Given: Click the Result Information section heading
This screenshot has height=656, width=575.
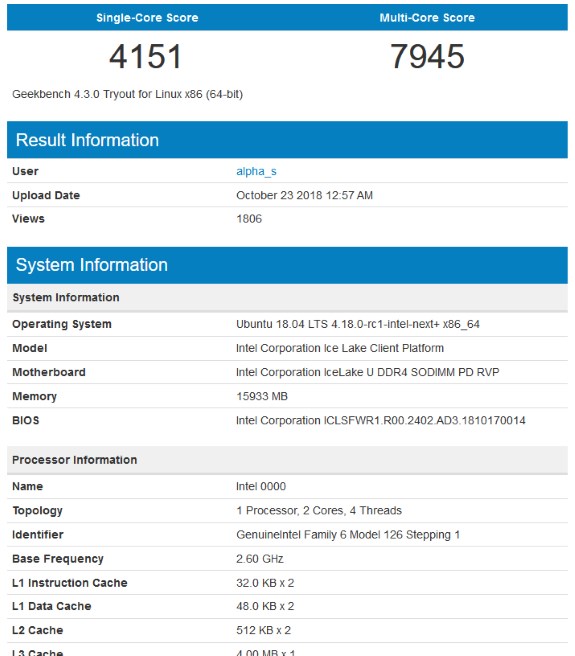Looking at the screenshot, I should point(87,140).
